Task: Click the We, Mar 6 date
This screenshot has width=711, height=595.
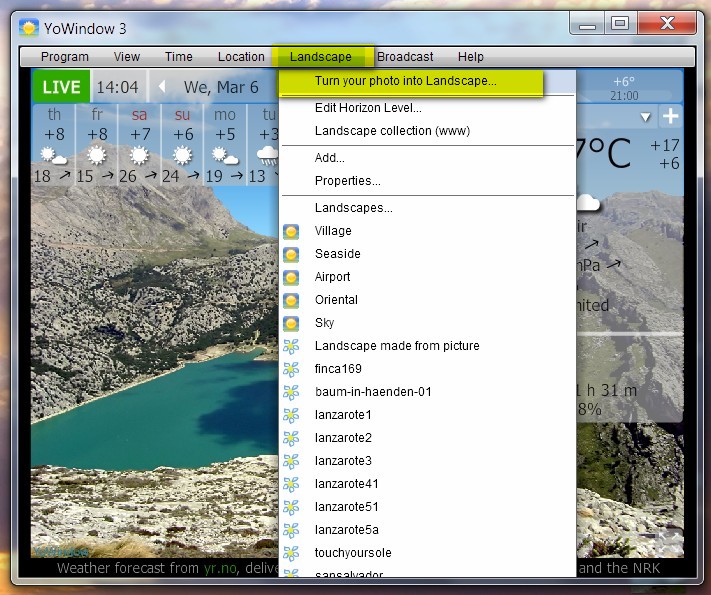Action: 221,87
